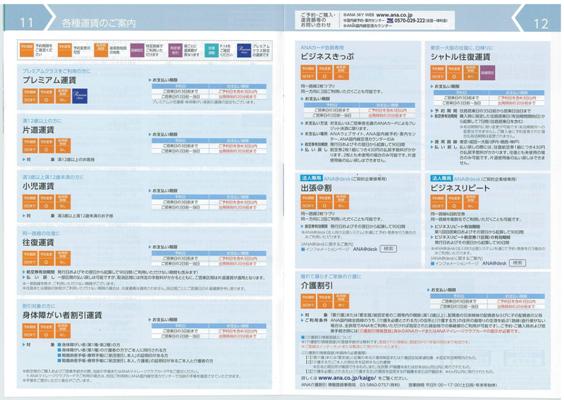Viewport: 564px width, 400px height.
Task: Click the first orange icon under 出張@割
Action: coord(308,202)
